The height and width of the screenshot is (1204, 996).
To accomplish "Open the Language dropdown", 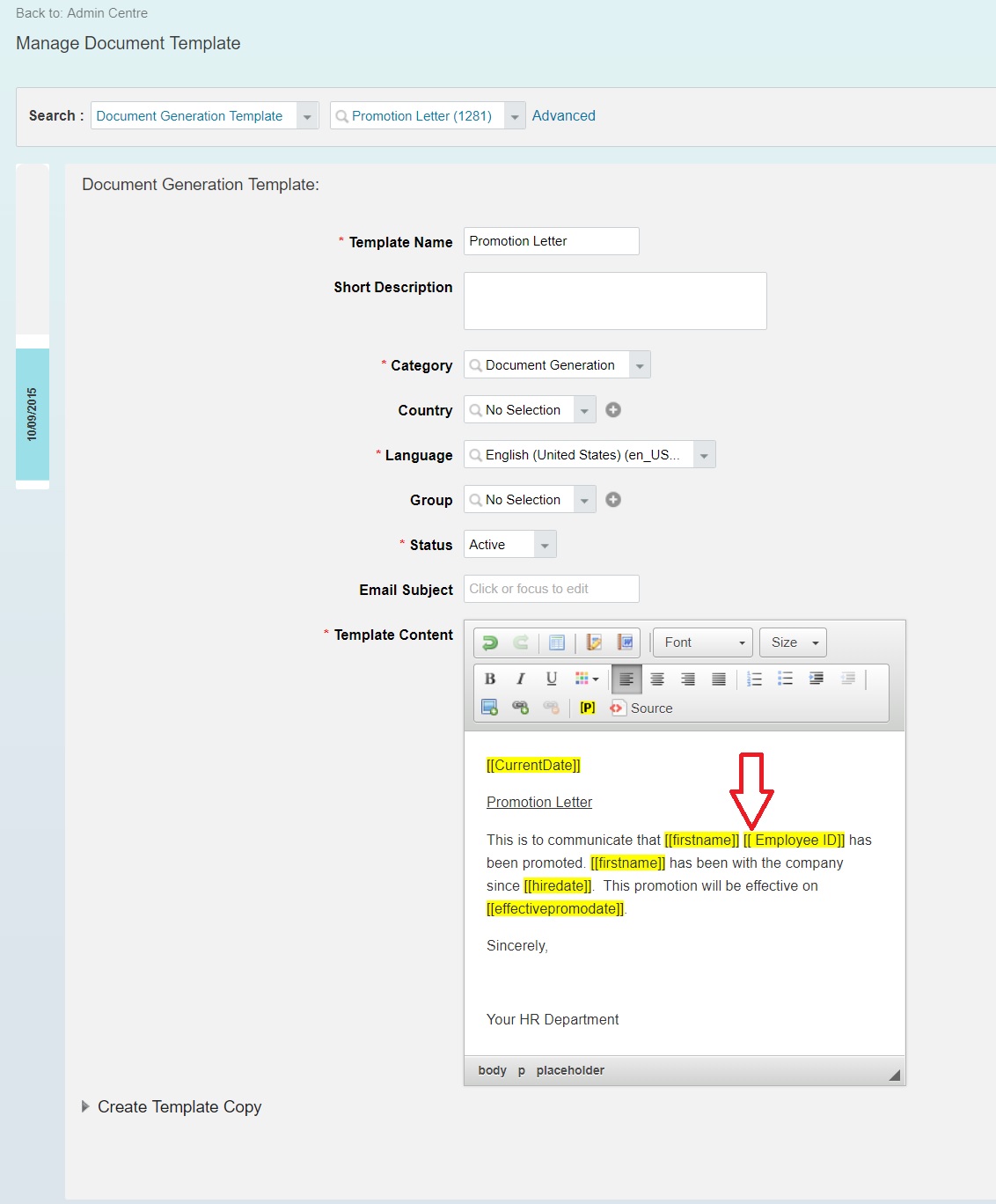I will tap(704, 455).
